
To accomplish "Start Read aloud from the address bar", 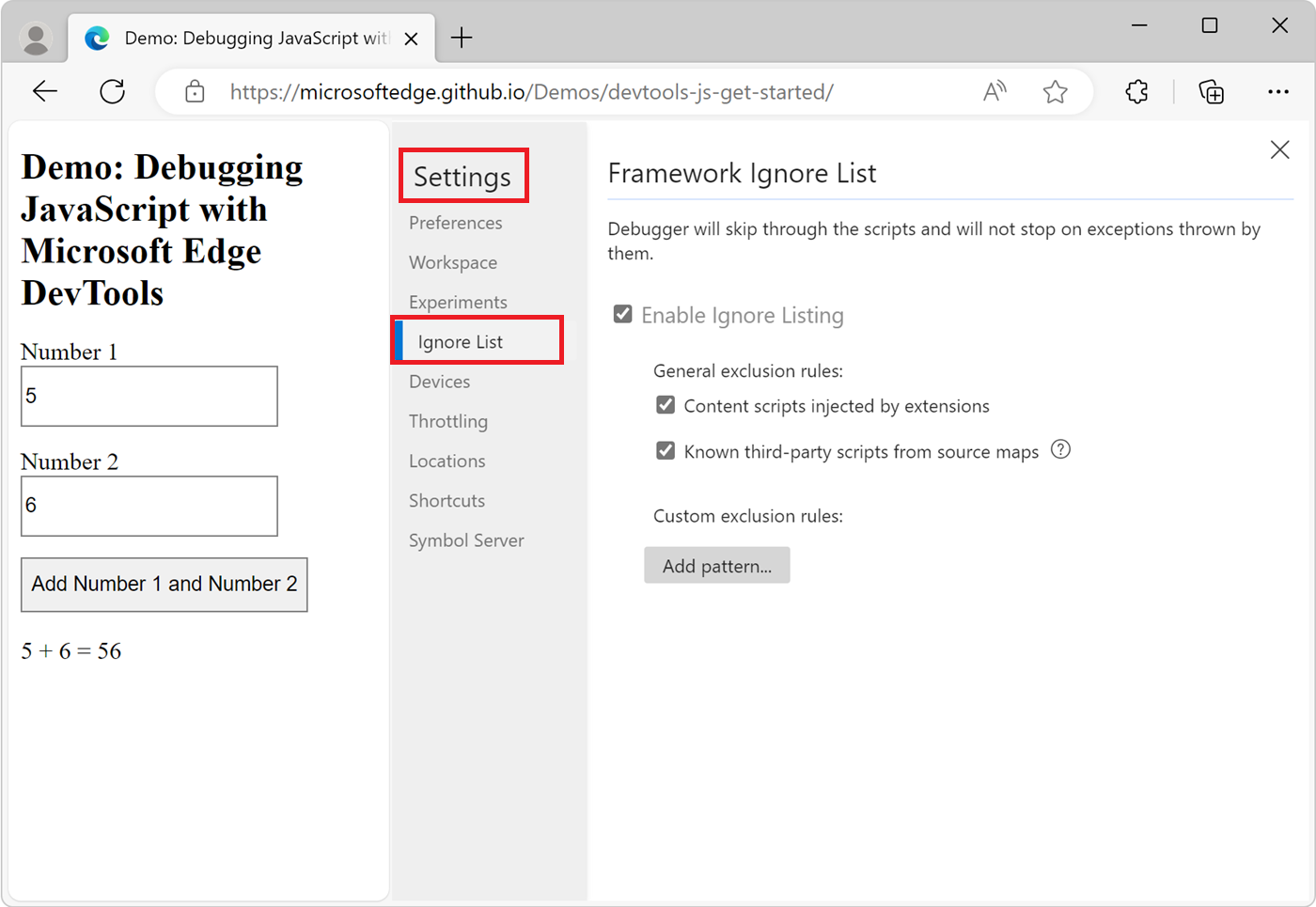I will (995, 91).
